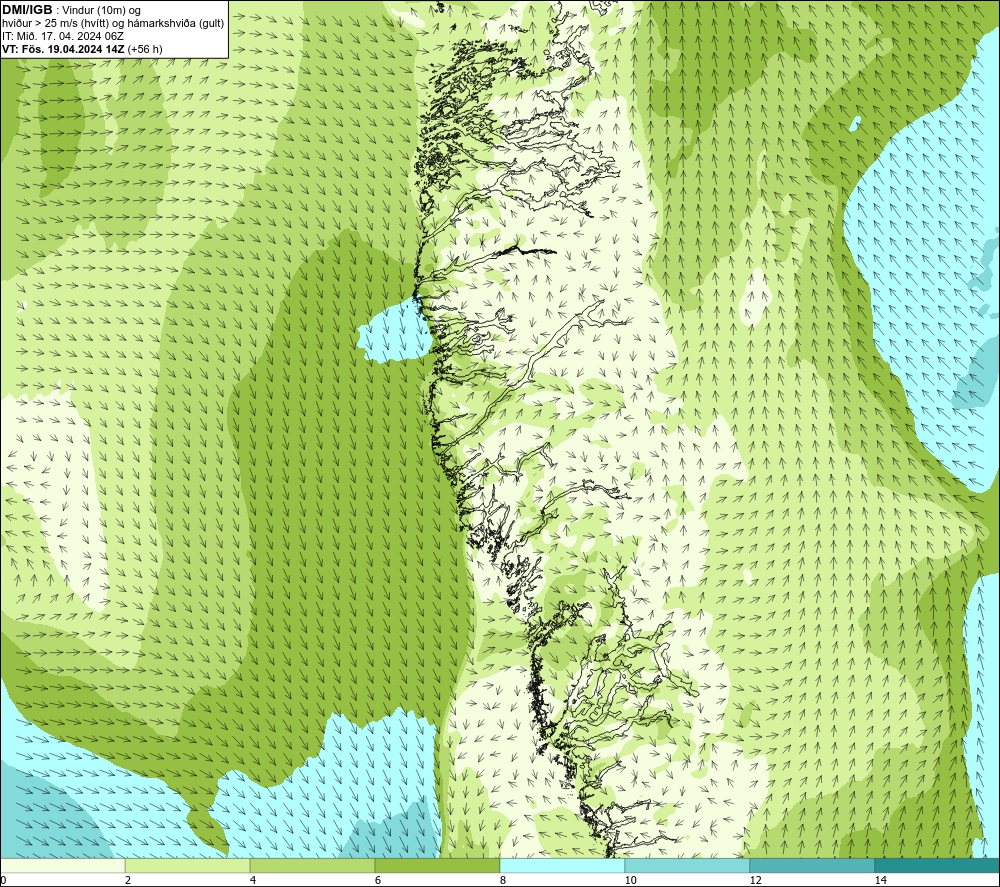Click the '8' label on the wind scale
Screen dimensions: 1000x887
pos(503,881)
